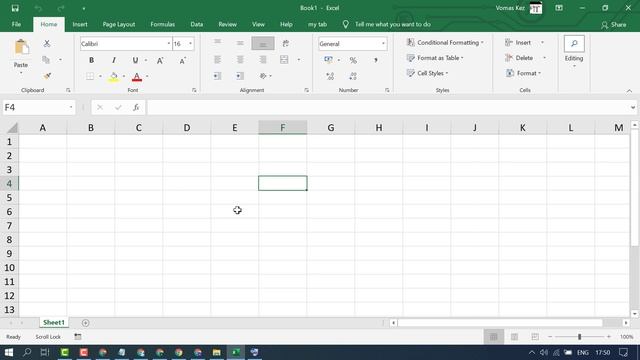Image resolution: width=640 pixels, height=360 pixels.
Task: Click the Insert cells button
Action: pos(518,42)
